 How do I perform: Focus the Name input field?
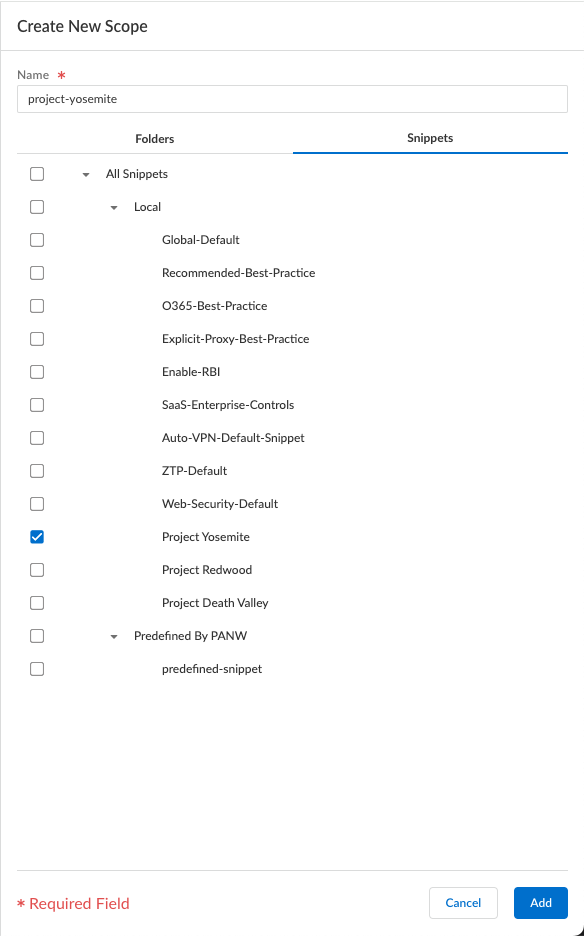click(292, 99)
